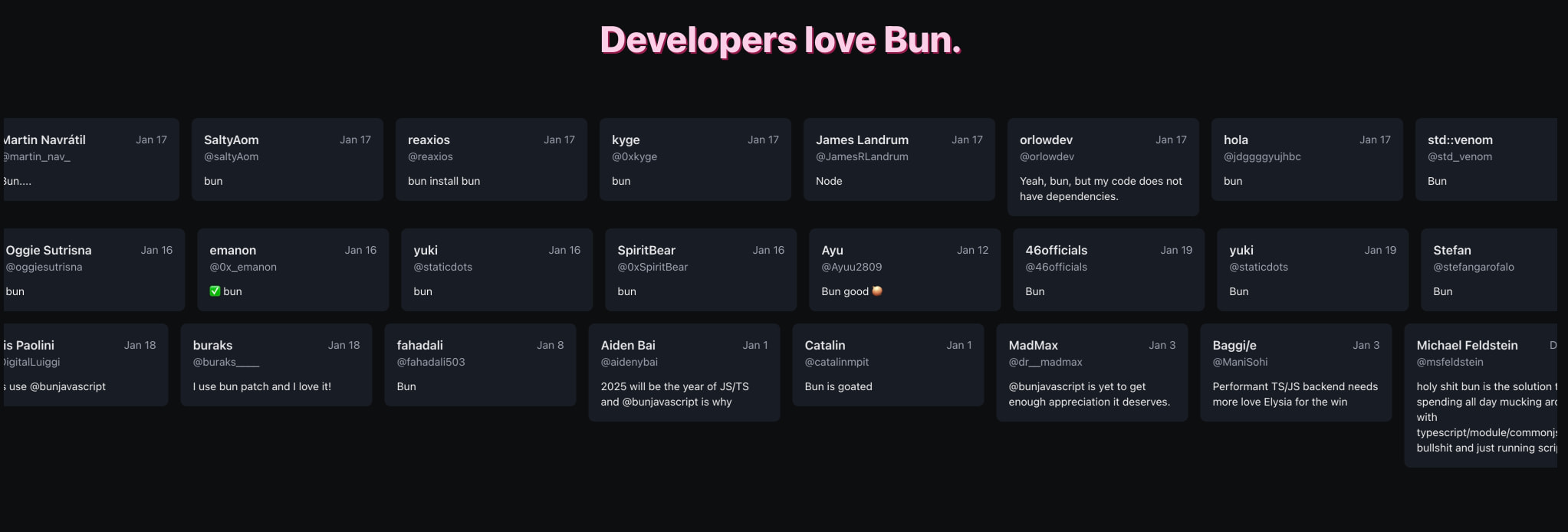Click the @0x_emanon handle

pyautogui.click(x=243, y=267)
